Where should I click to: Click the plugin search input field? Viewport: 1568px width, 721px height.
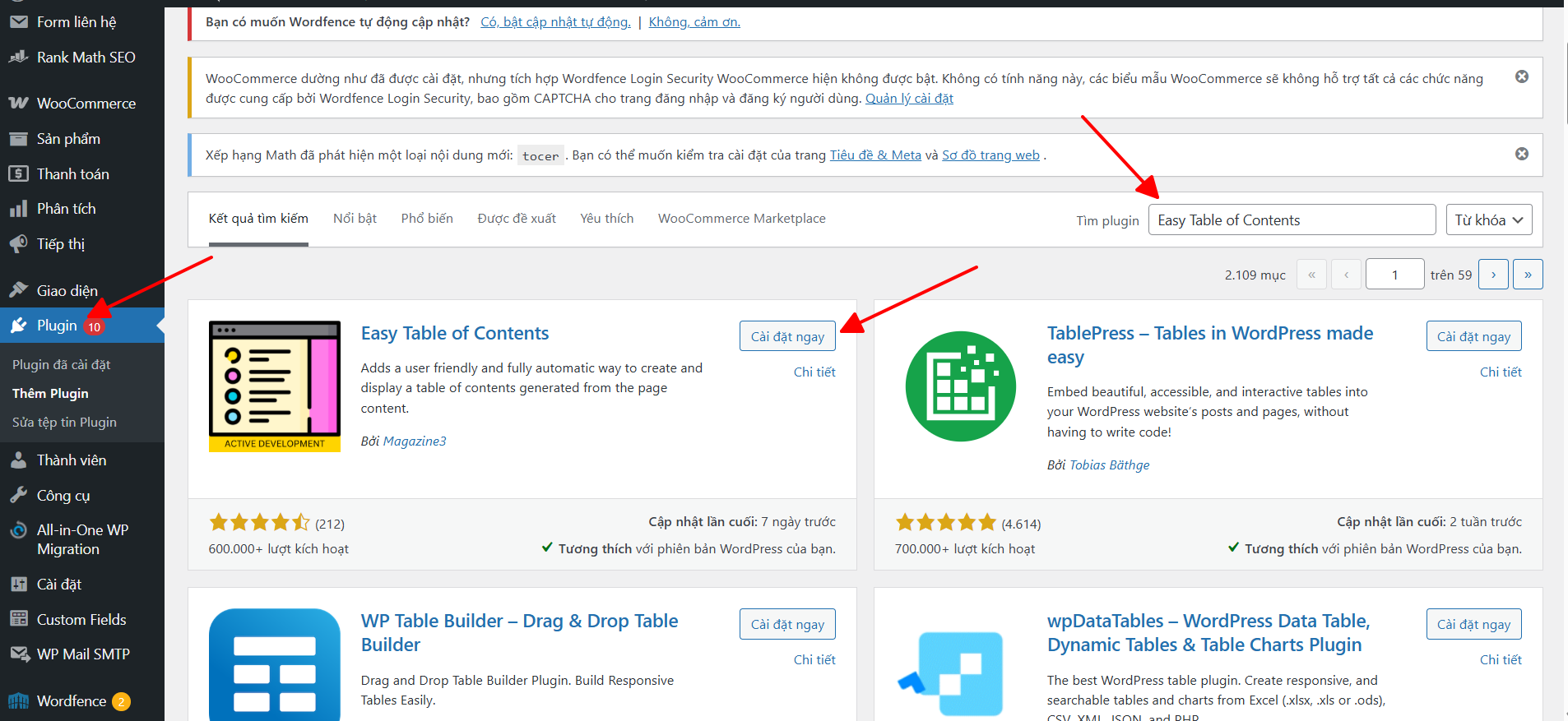[x=1292, y=220]
